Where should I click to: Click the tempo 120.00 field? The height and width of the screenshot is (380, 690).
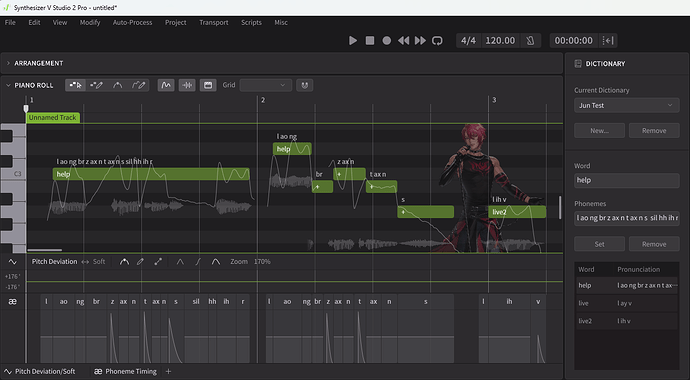500,40
